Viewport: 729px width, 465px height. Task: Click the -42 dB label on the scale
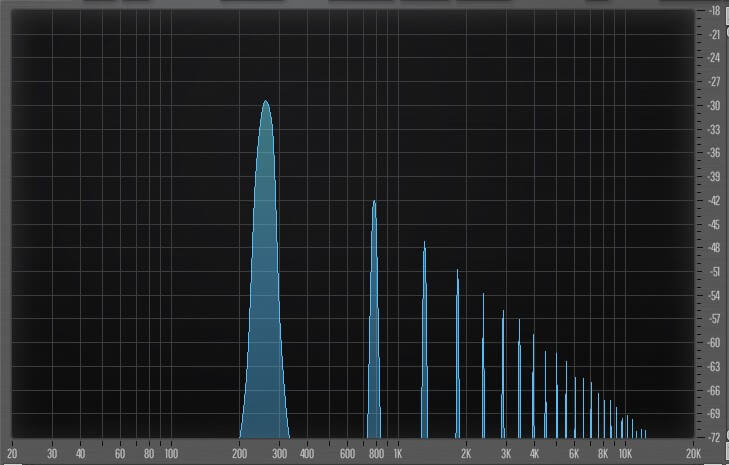pos(714,200)
